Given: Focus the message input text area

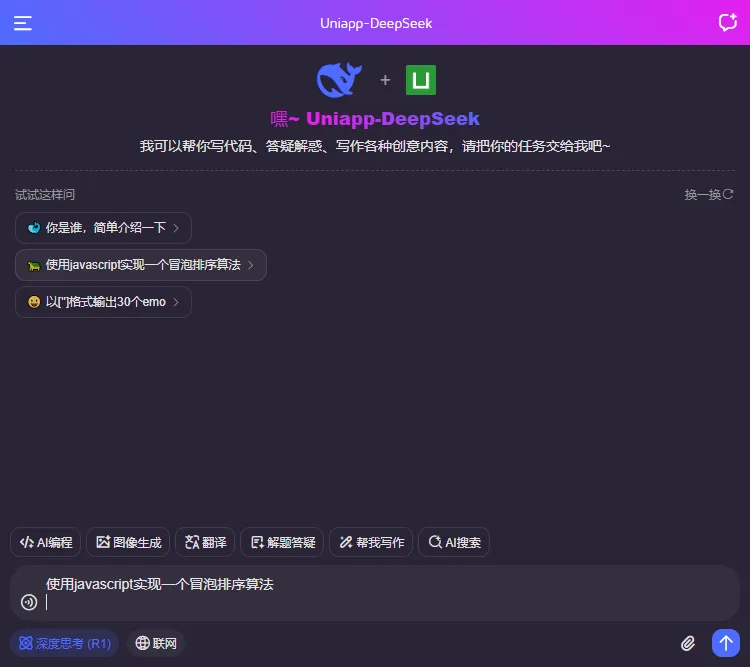Looking at the screenshot, I should pos(387,593).
